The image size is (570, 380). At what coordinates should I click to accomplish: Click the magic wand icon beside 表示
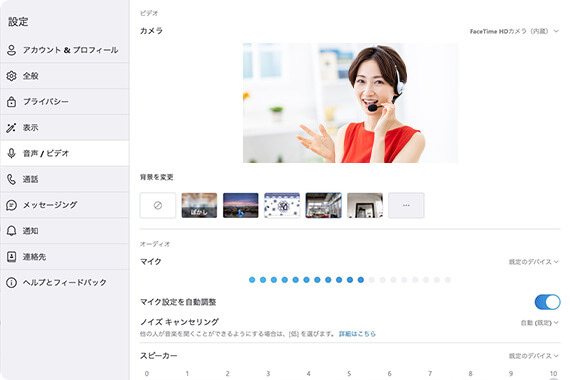(x=11, y=128)
